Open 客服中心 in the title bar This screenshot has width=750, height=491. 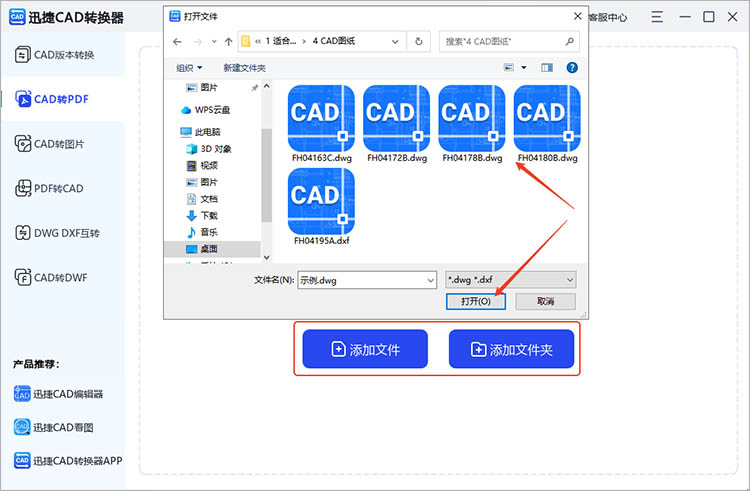point(608,18)
